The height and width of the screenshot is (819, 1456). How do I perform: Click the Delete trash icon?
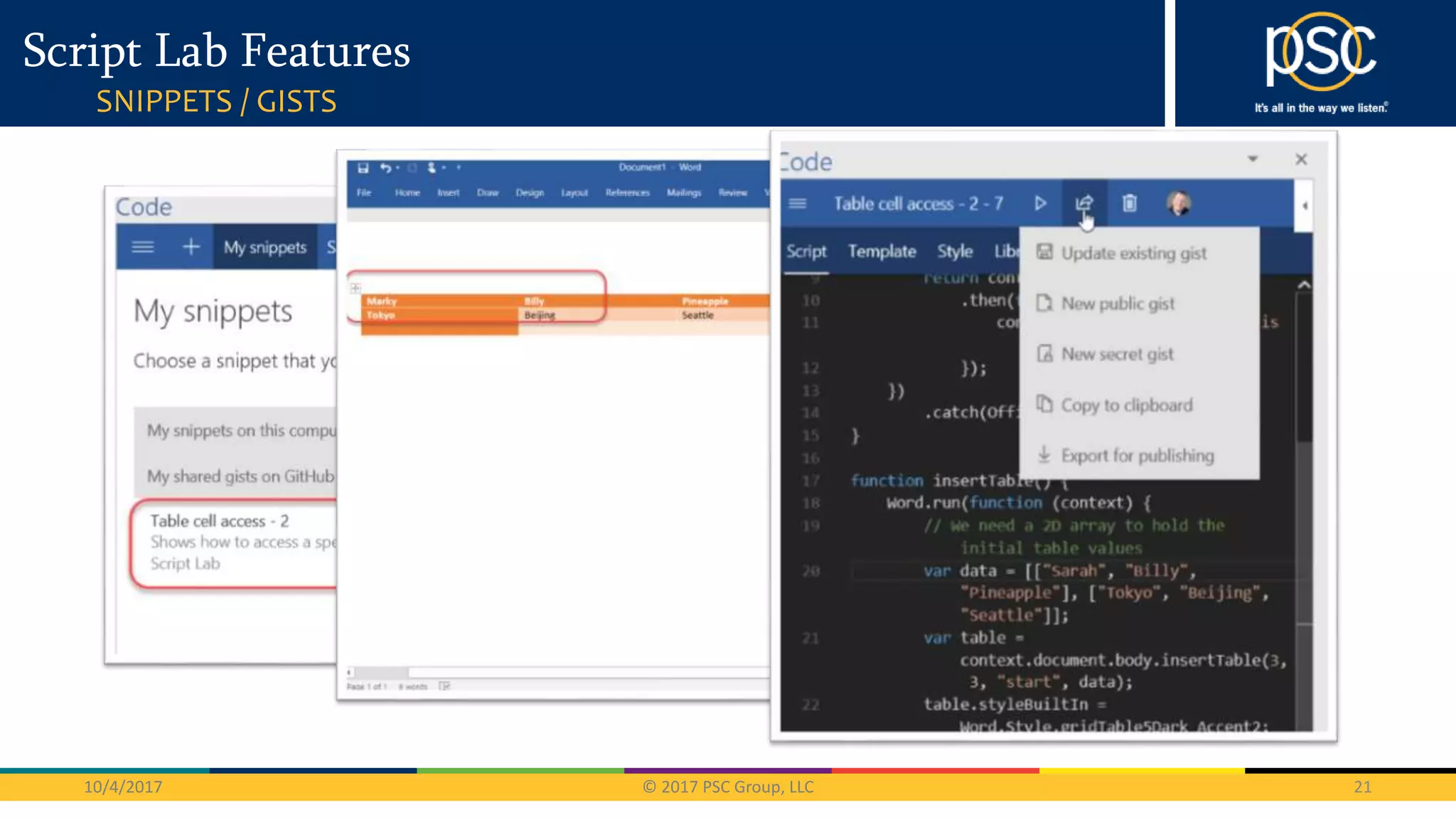1129,204
